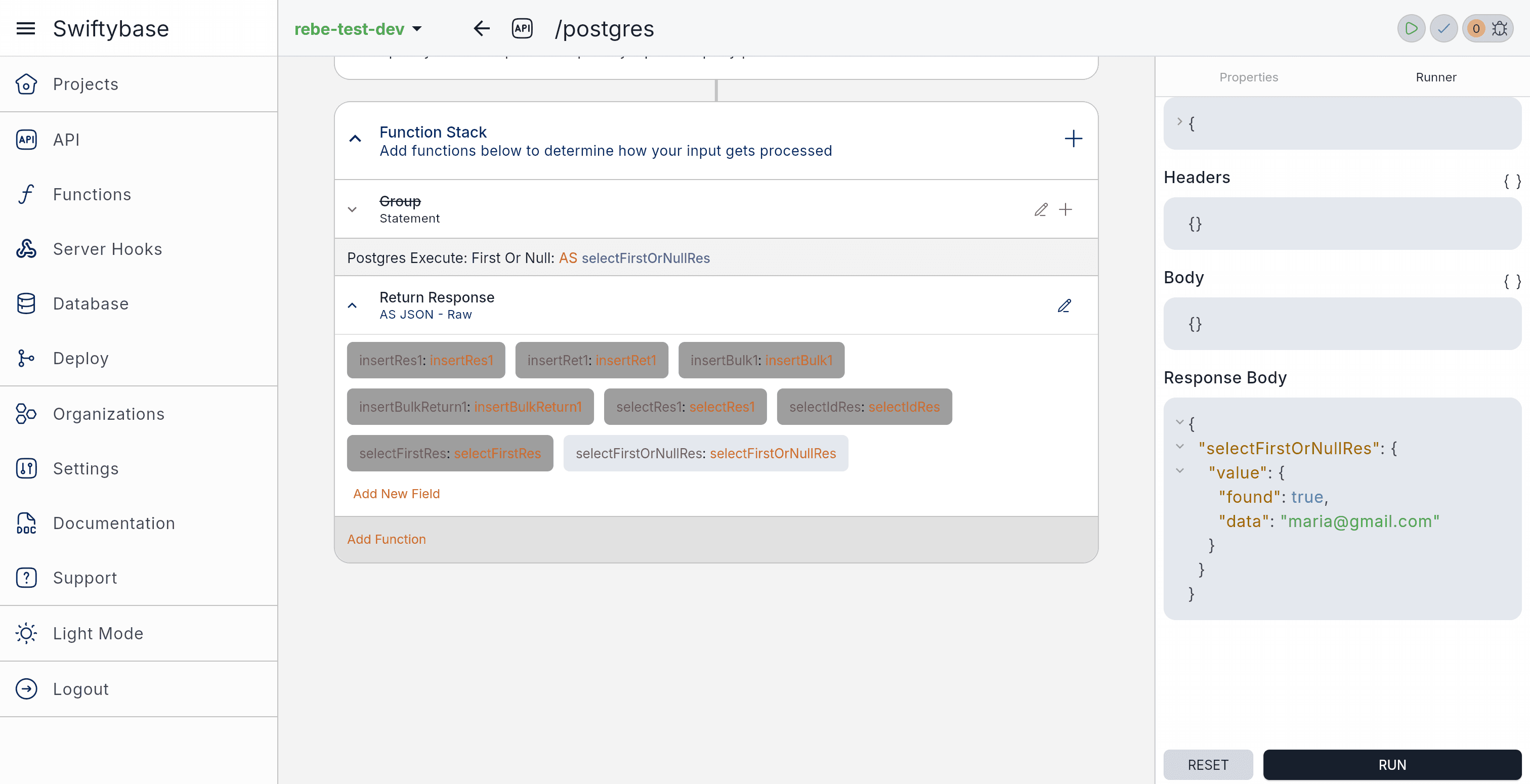Click the checkmark validate icon
Viewport: 1530px width, 784px height.
point(1443,28)
